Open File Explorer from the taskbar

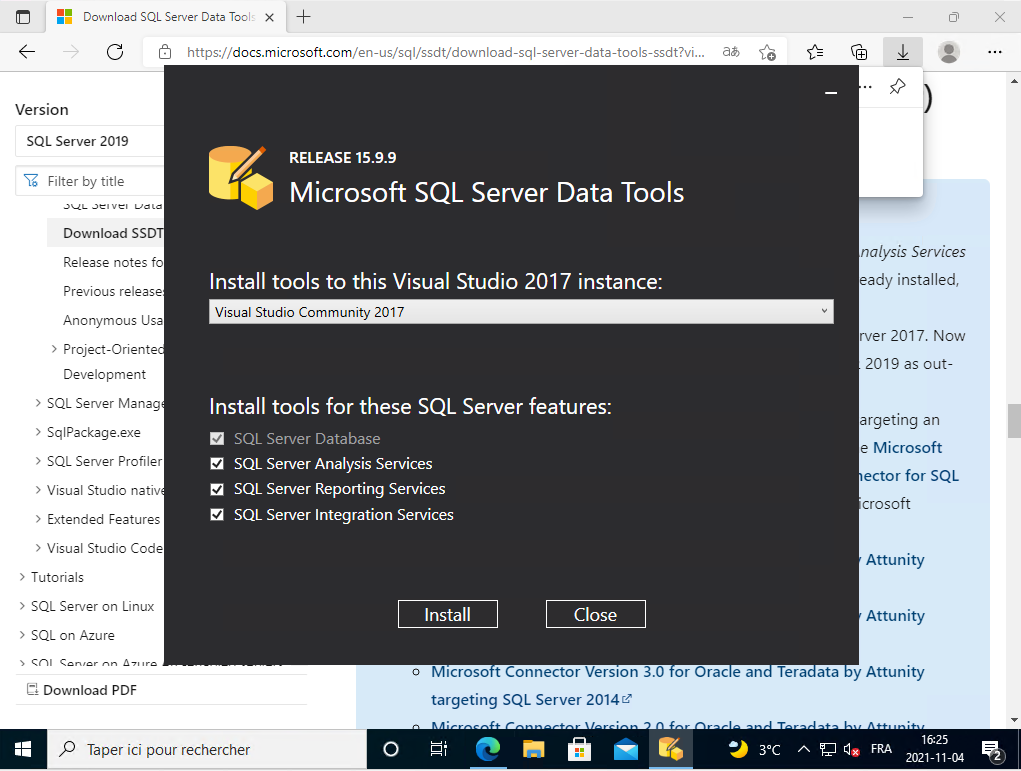click(x=534, y=749)
